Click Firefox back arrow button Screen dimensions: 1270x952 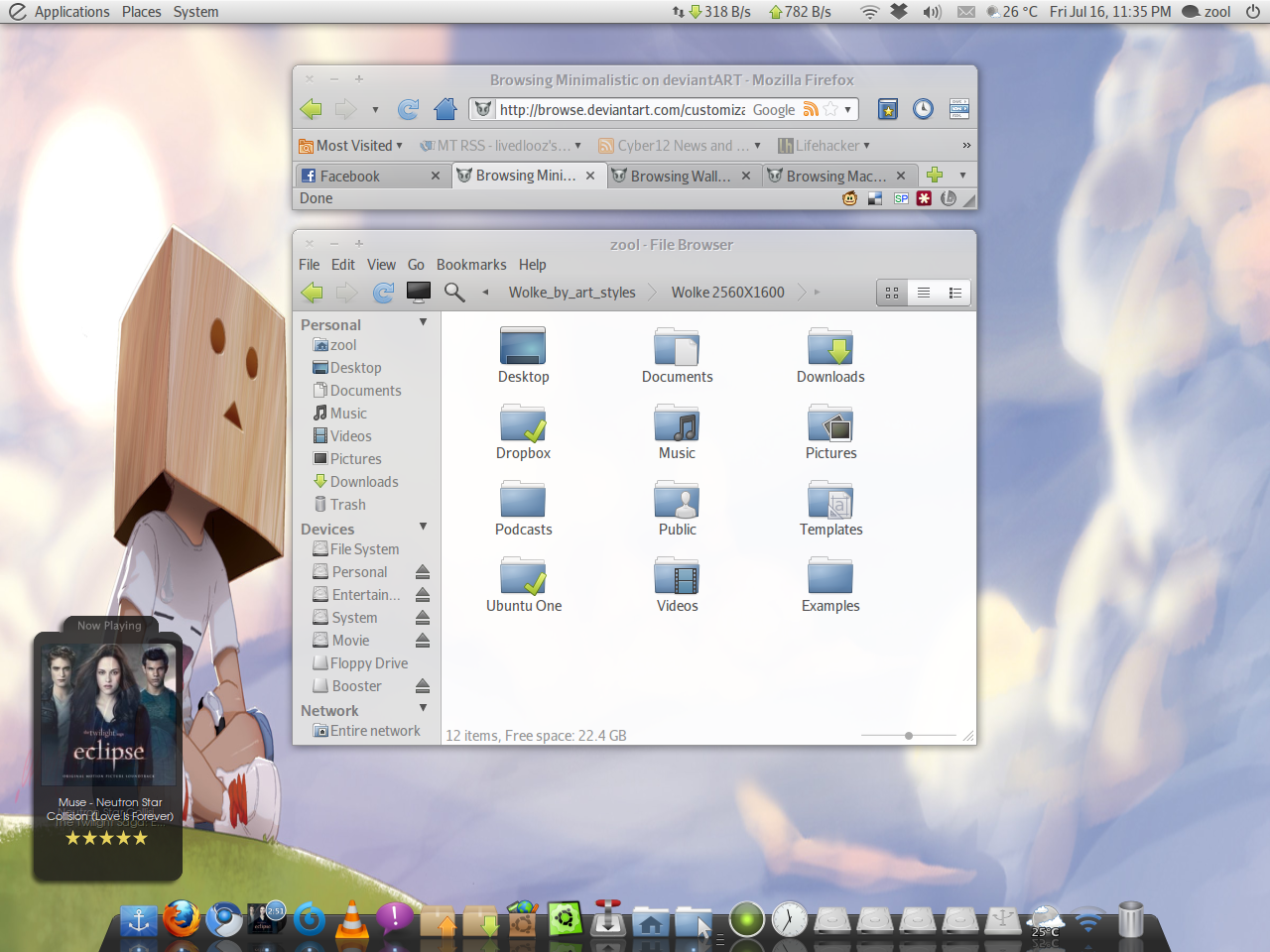pyautogui.click(x=312, y=109)
